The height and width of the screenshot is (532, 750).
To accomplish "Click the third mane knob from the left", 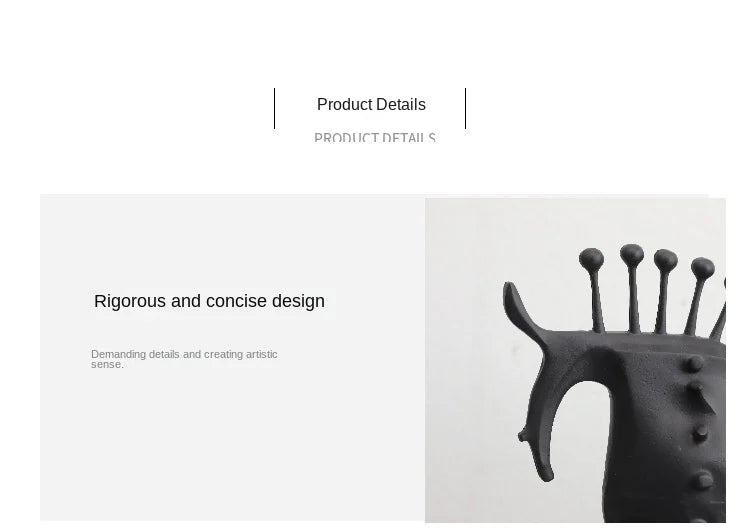I will (665, 260).
